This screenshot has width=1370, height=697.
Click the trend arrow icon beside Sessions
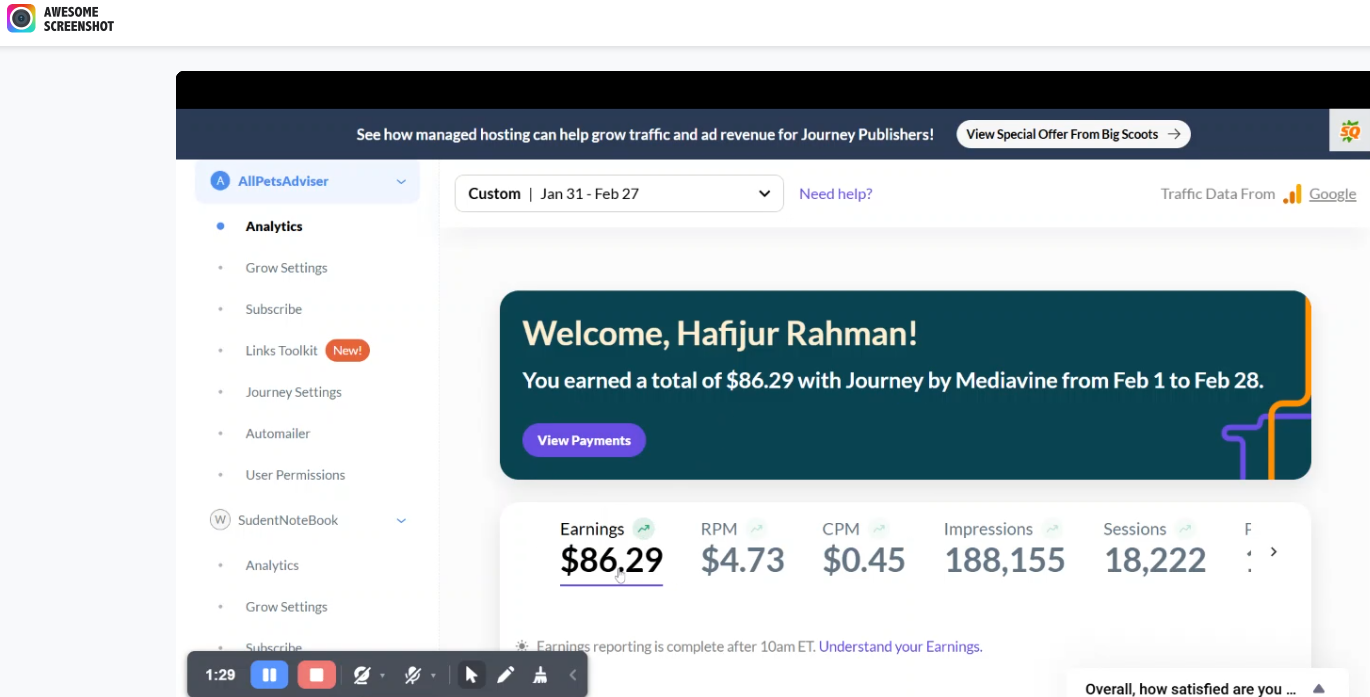(1186, 529)
